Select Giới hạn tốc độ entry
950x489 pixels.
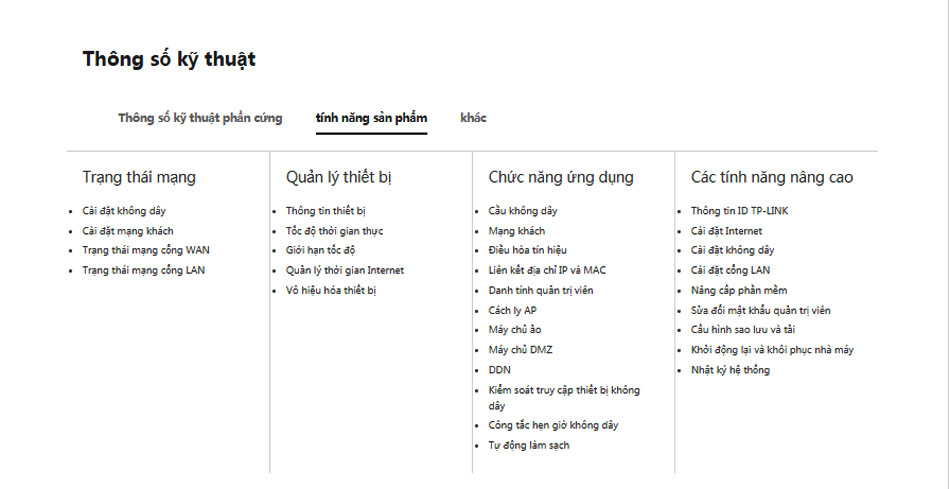tap(320, 250)
